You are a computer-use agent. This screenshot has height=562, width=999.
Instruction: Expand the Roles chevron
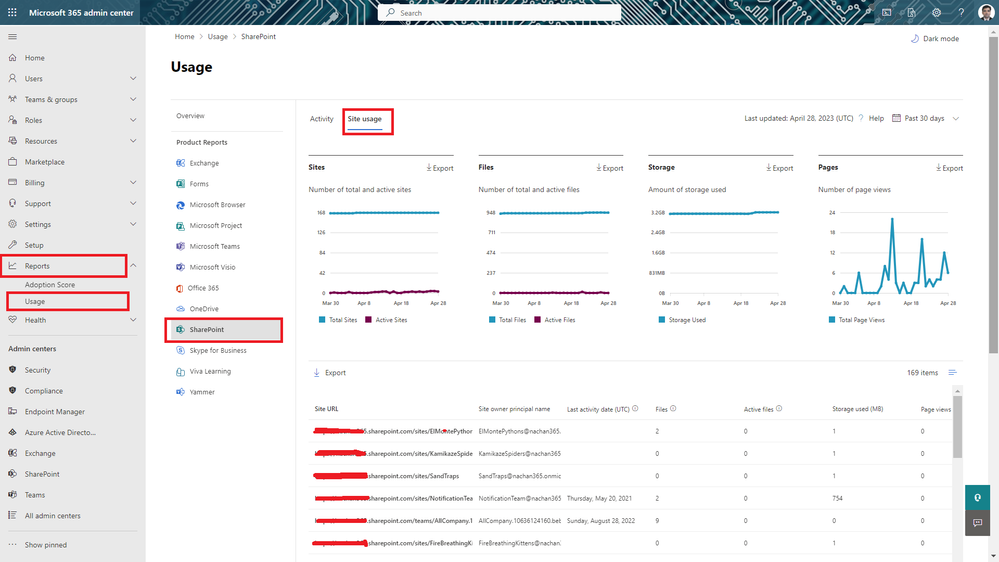(133, 120)
